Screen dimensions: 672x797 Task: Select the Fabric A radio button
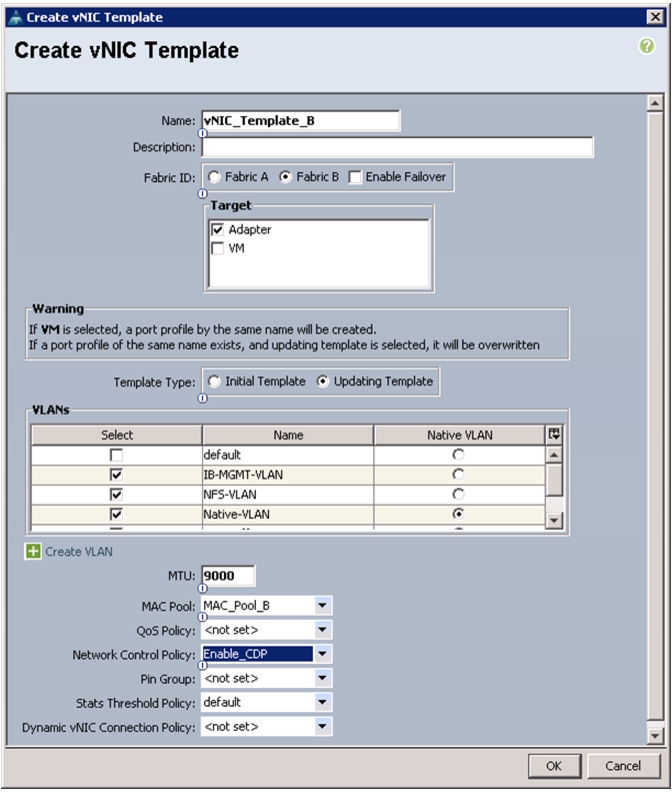click(214, 177)
